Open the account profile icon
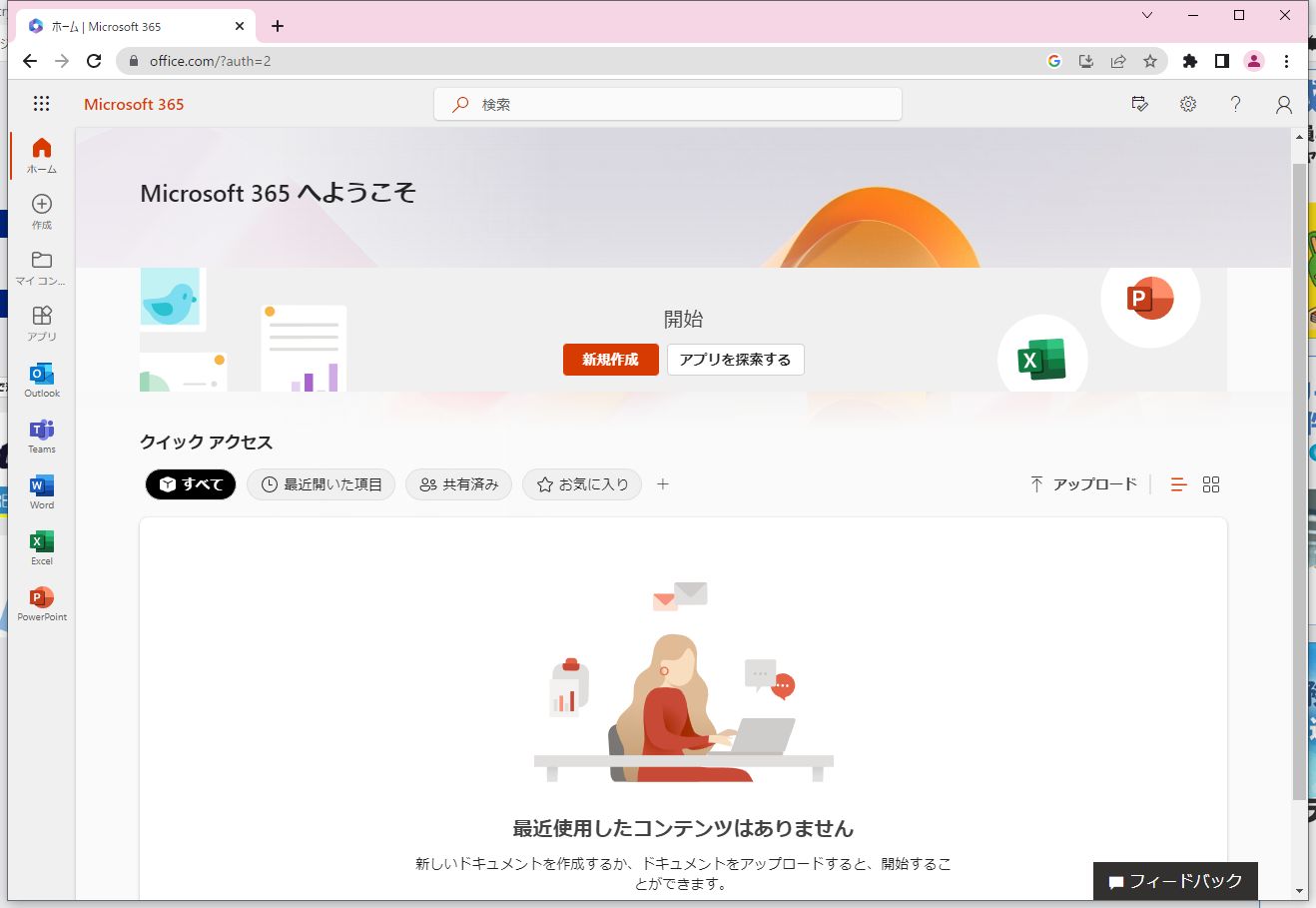This screenshot has height=908, width=1316. pos(1284,104)
